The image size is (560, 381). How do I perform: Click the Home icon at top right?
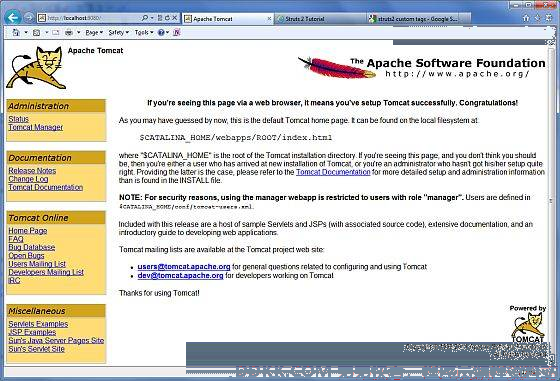click(x=526, y=18)
